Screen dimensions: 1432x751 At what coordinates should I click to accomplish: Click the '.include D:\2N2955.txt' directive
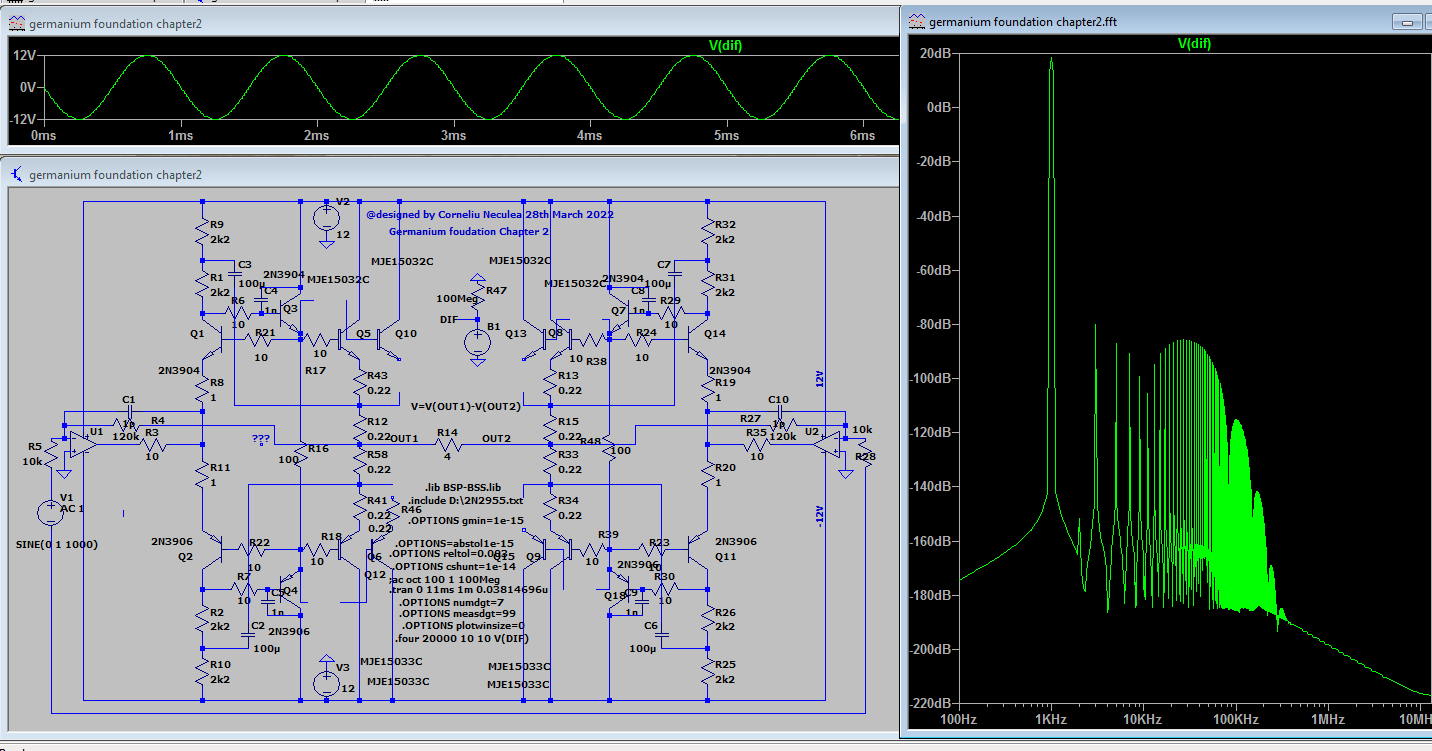[x=465, y=500]
